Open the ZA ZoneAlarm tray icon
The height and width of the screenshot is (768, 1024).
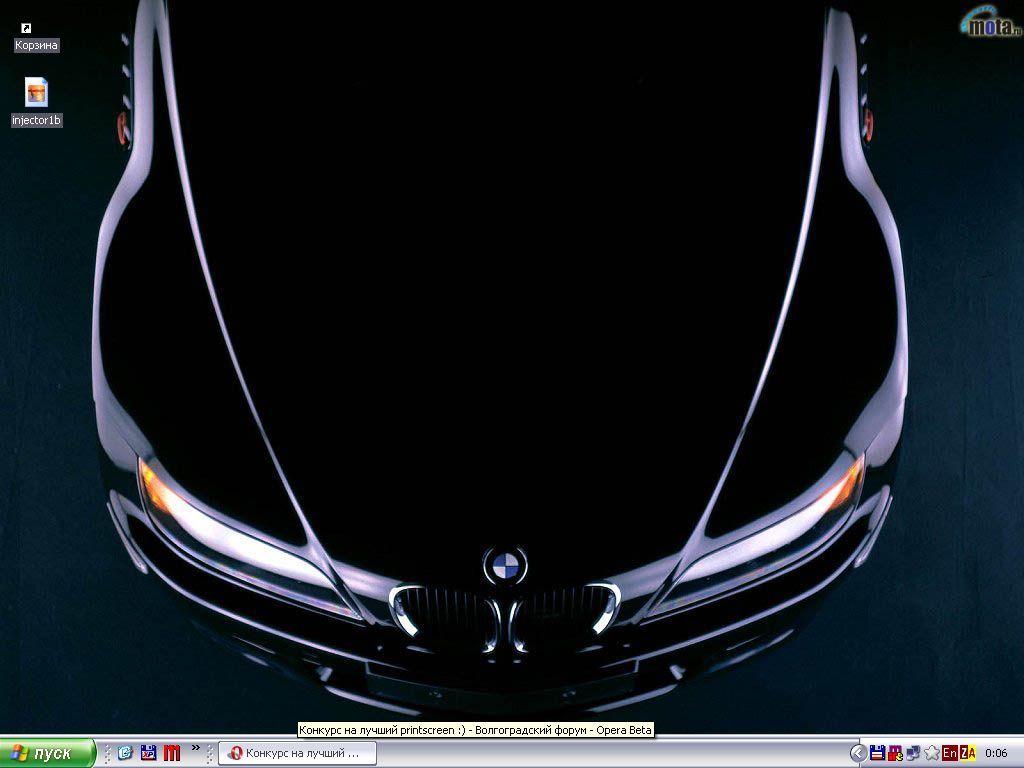[968, 754]
